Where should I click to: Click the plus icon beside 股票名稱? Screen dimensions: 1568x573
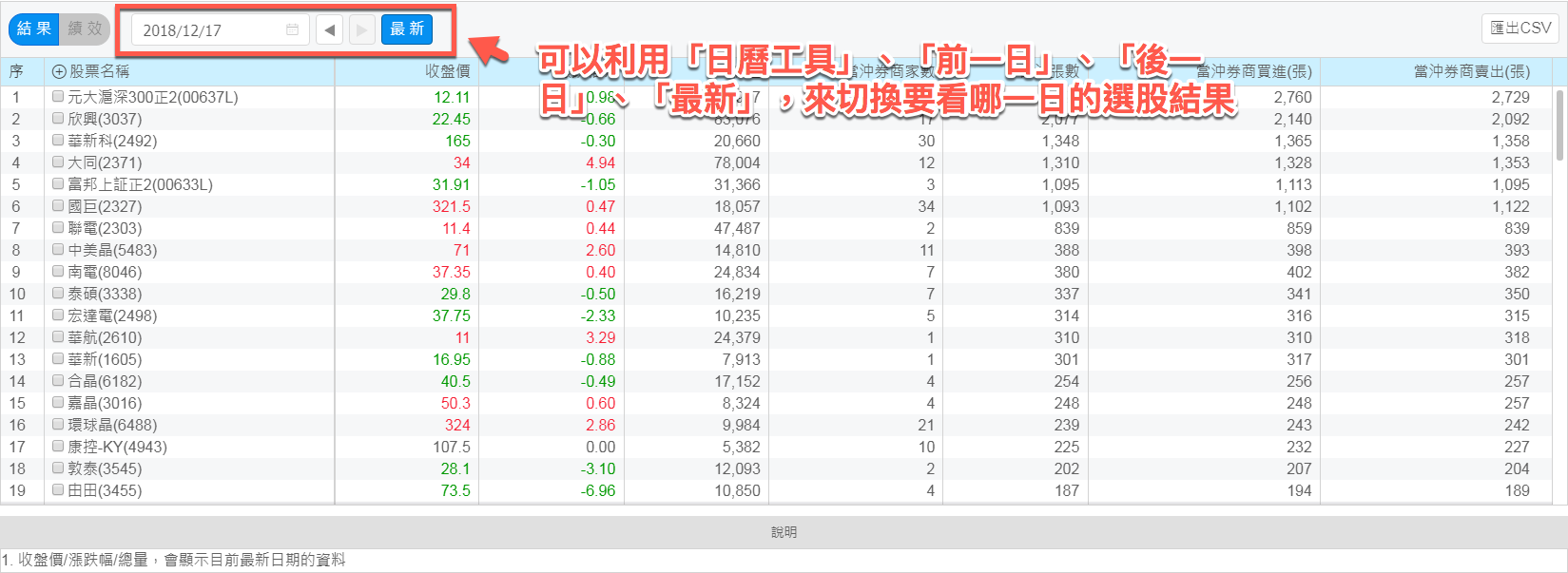click(58, 72)
